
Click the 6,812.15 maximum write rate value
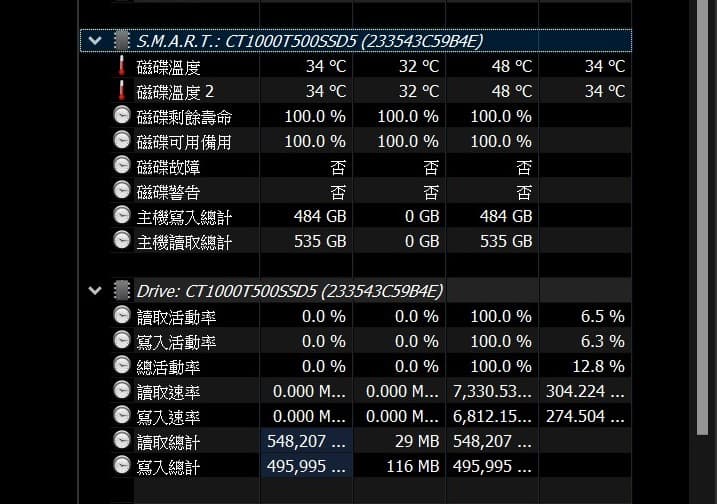click(x=492, y=416)
